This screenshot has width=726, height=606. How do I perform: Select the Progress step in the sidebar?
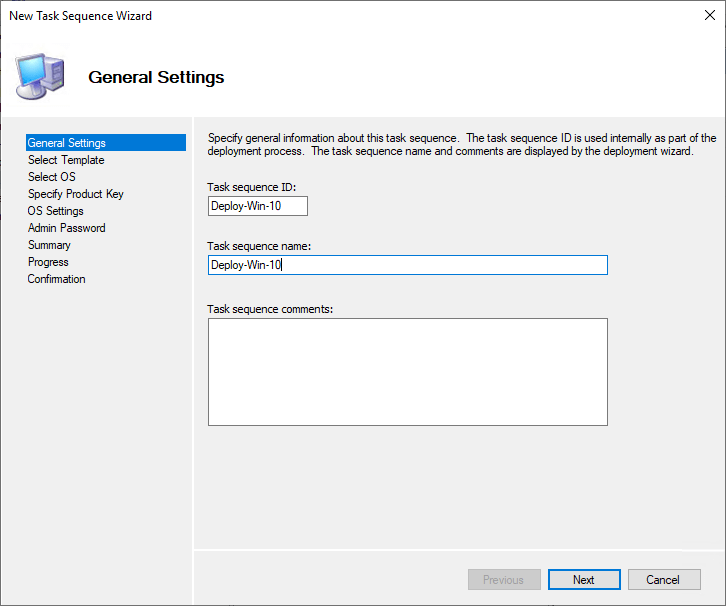[x=49, y=262]
